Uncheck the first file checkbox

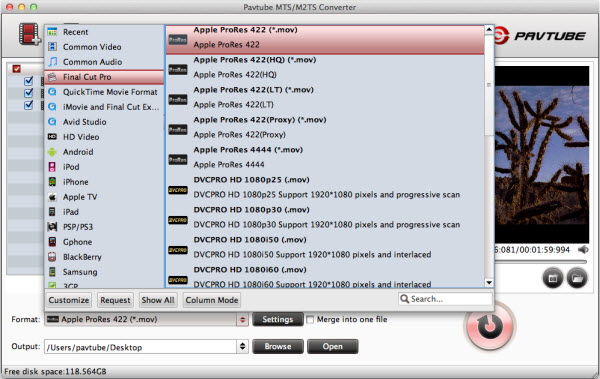(28, 81)
